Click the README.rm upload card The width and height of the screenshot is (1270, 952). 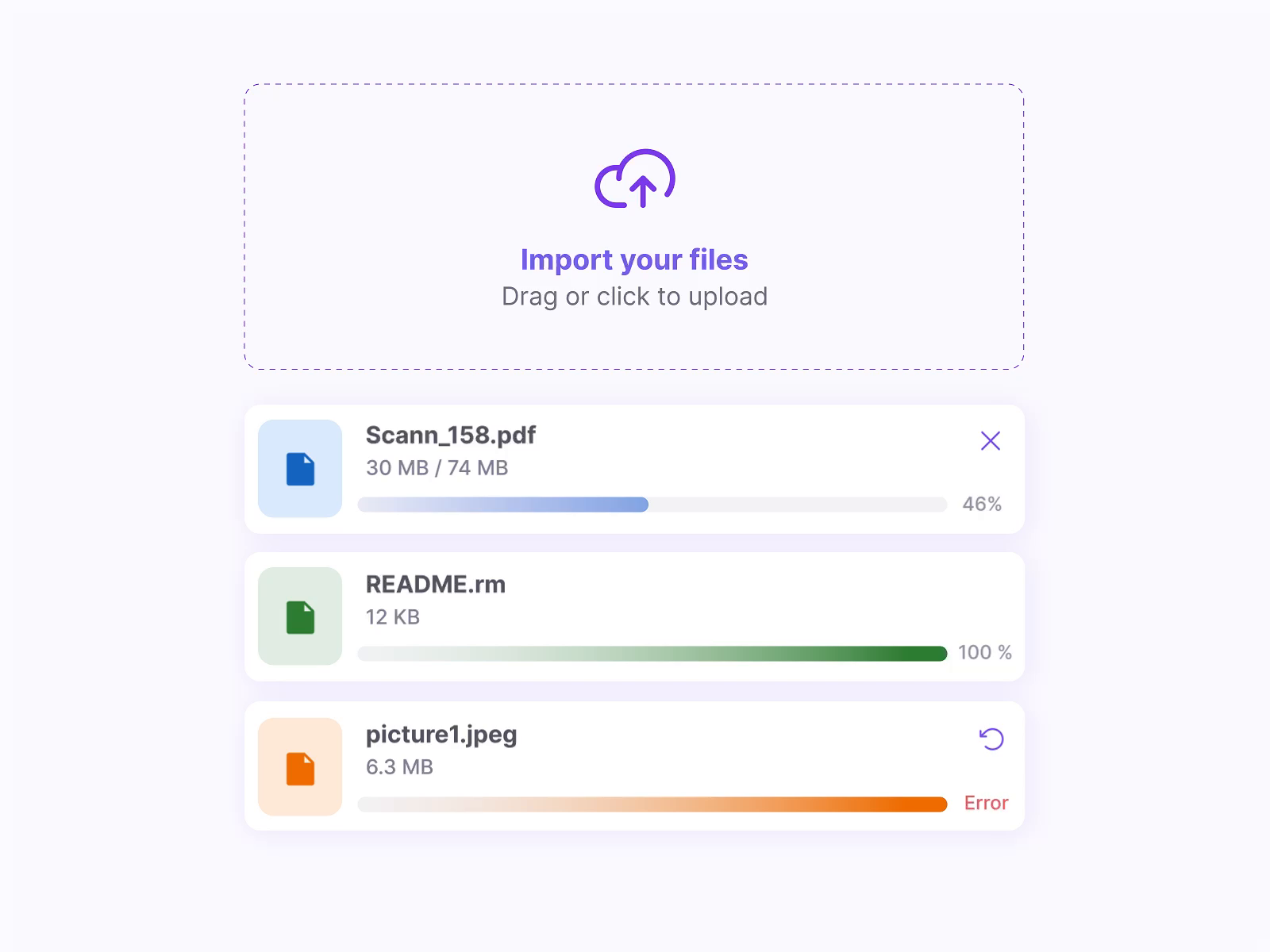click(x=635, y=617)
